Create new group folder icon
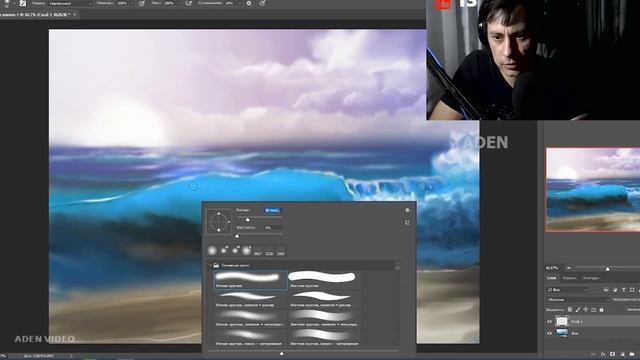 coord(632,354)
